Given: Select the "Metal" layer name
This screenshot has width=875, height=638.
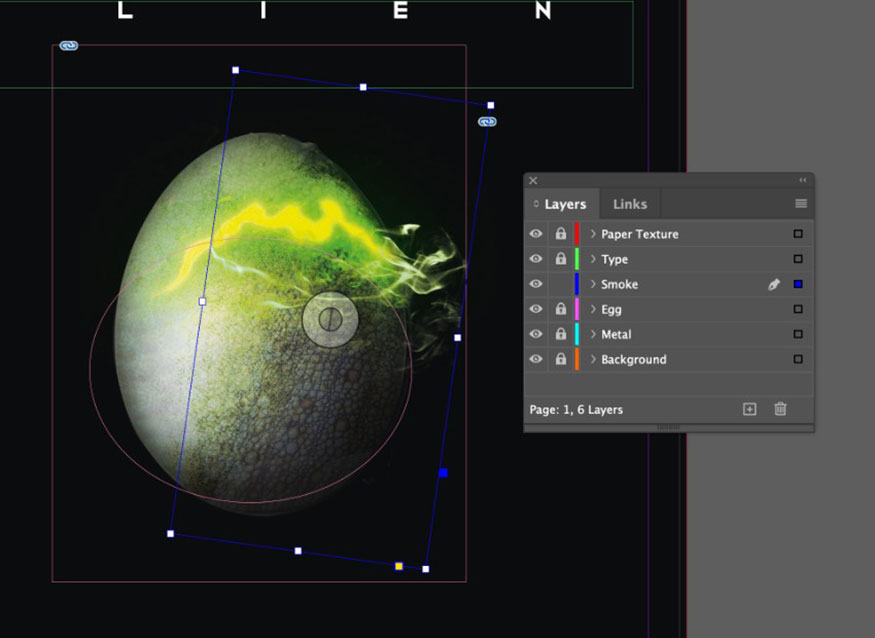Looking at the screenshot, I should click(x=616, y=335).
